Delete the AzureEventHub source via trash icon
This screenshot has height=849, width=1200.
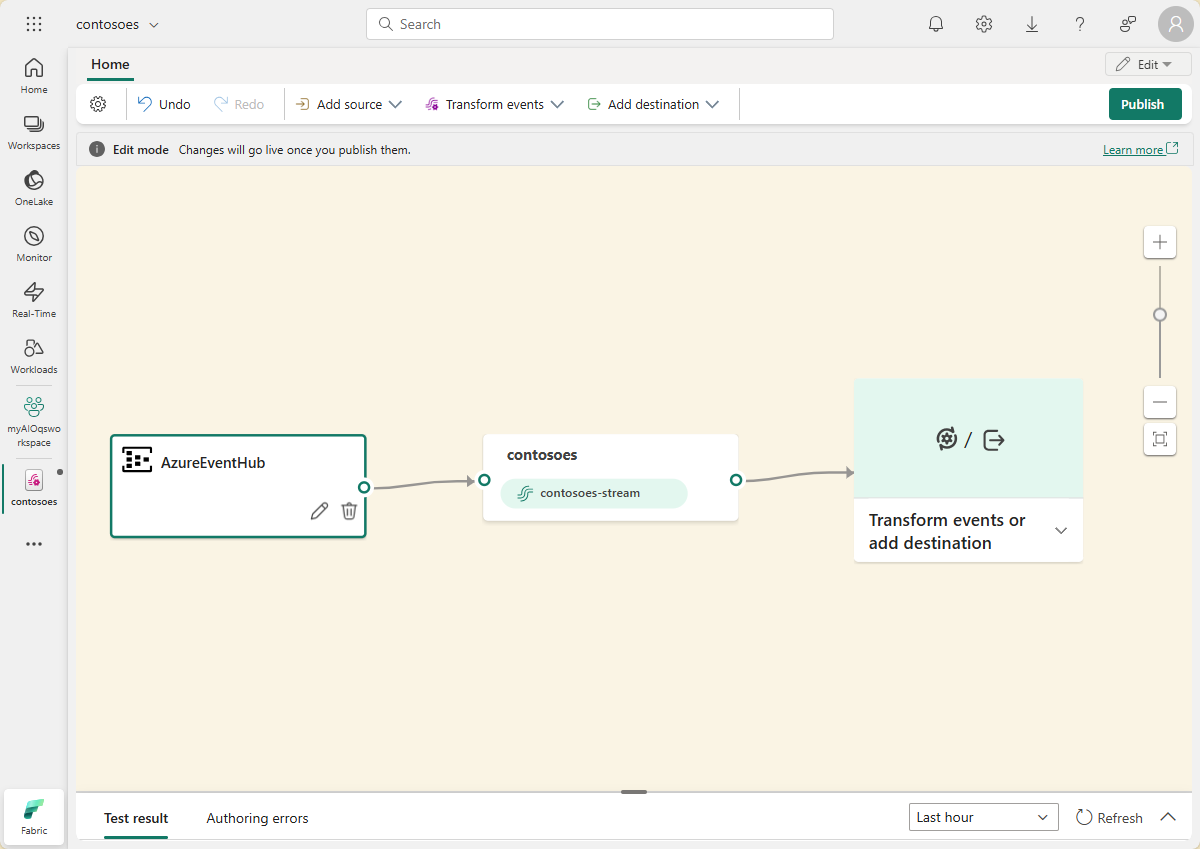click(349, 510)
